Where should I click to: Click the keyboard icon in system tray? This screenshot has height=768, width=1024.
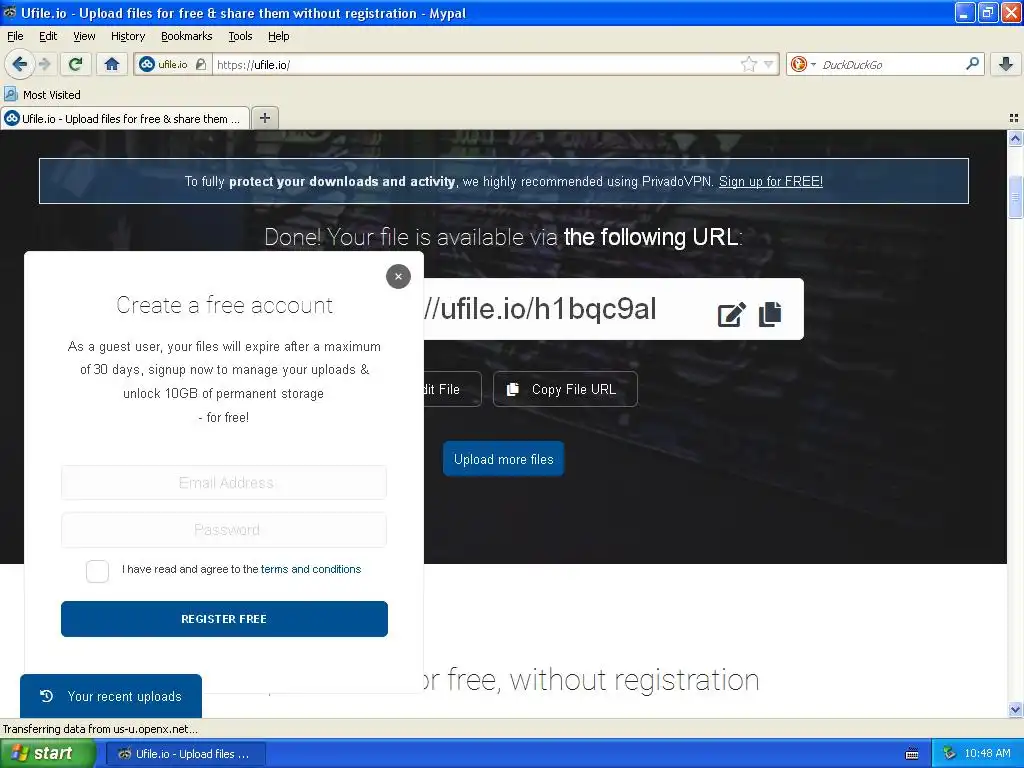(x=912, y=754)
